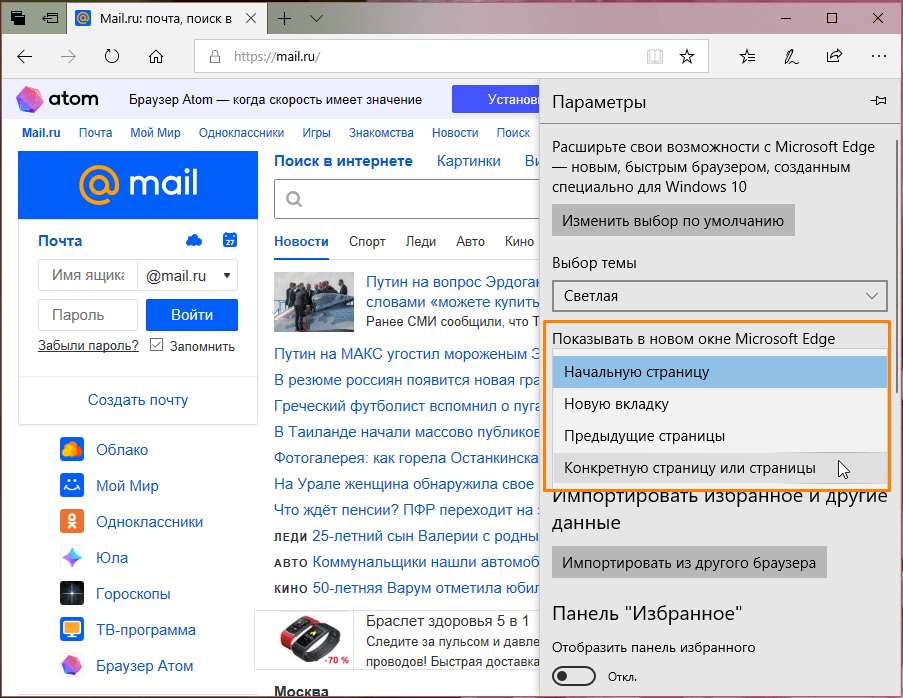Open the Игры top navigation link

pos(316,133)
